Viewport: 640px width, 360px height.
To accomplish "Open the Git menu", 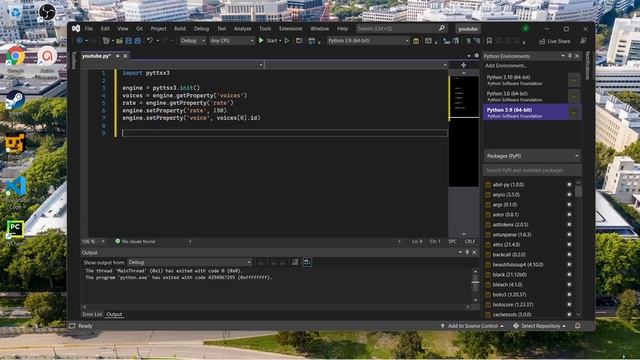I will (139, 29).
